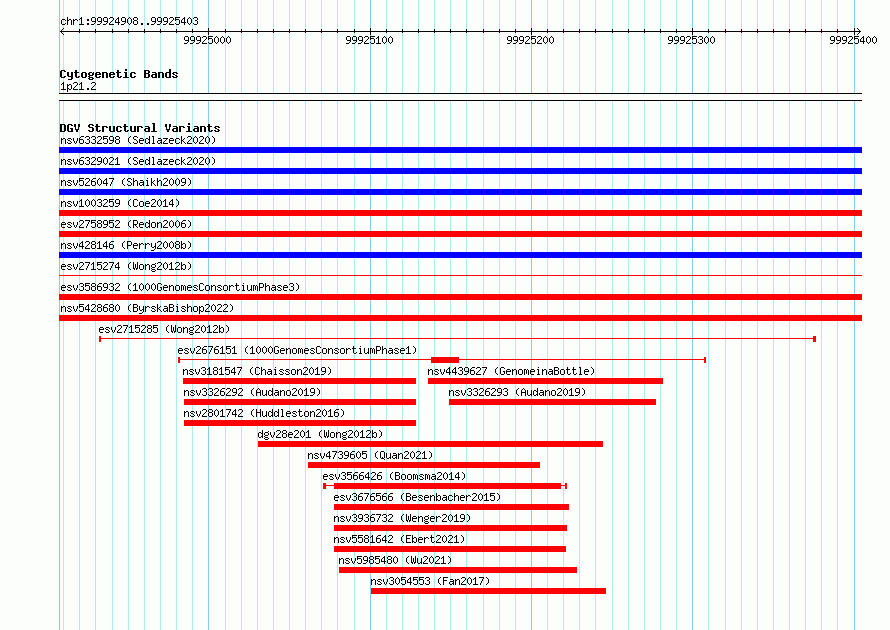Click the 99925100 ruler position label

(369, 40)
